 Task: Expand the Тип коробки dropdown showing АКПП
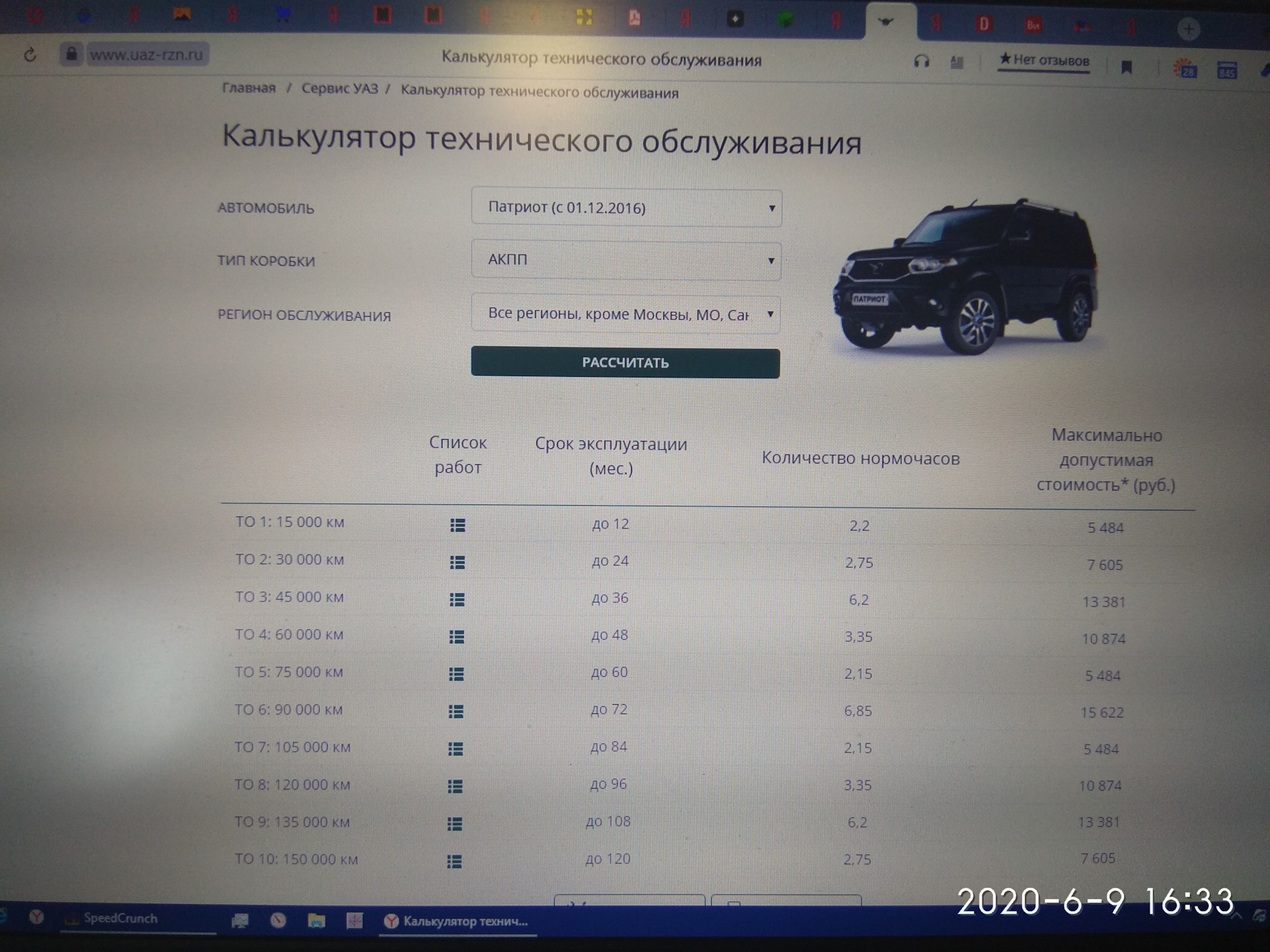[x=626, y=260]
